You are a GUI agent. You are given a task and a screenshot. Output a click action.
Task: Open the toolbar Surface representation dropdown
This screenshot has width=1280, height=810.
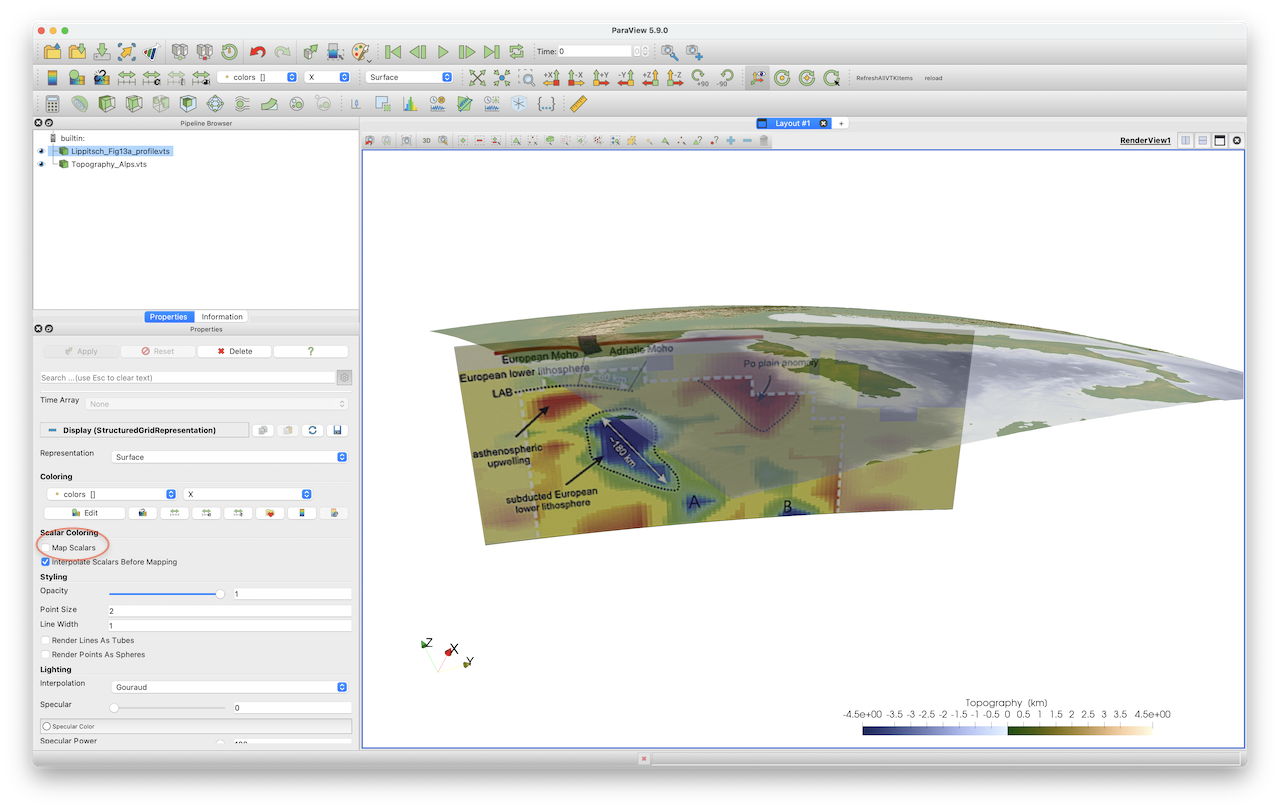click(410, 77)
